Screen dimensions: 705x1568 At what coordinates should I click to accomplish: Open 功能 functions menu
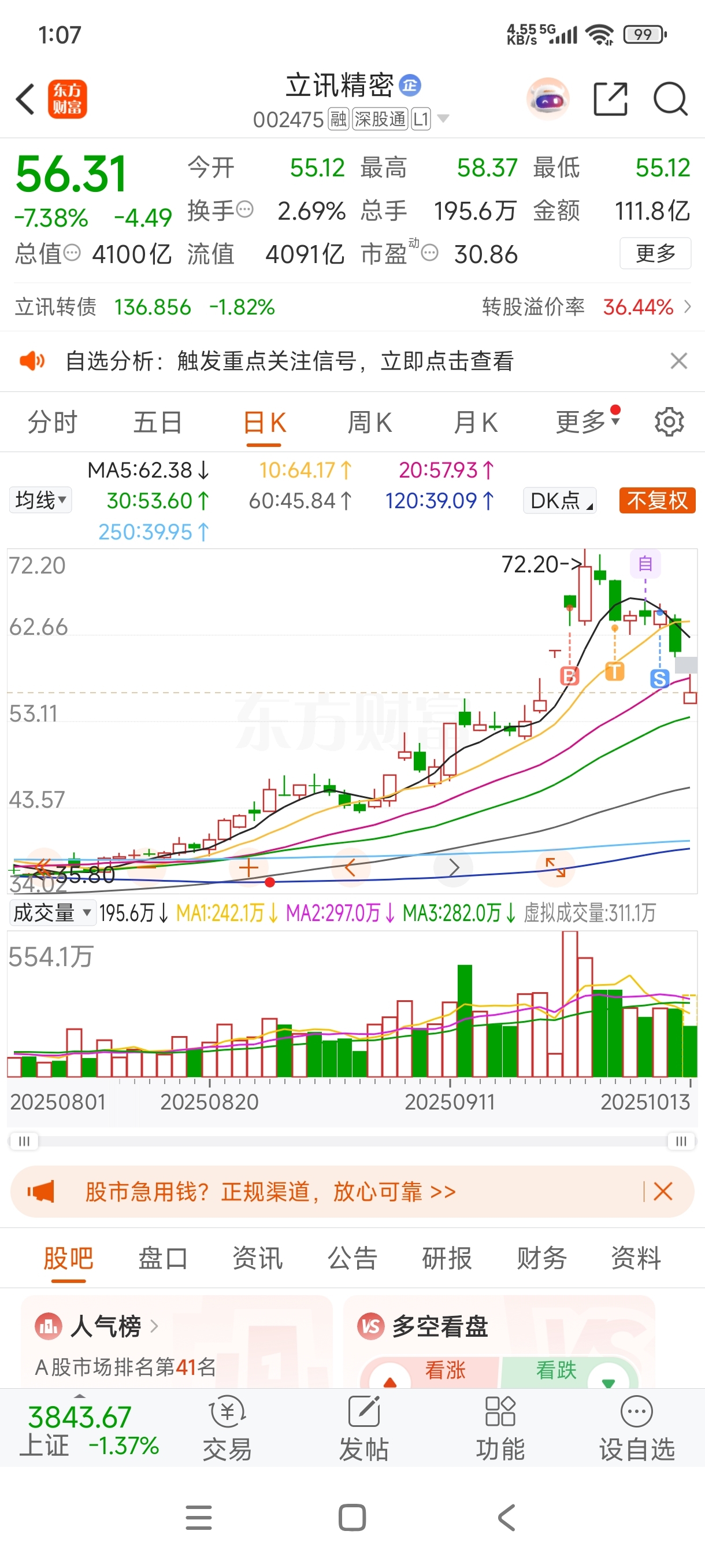pyautogui.click(x=500, y=1428)
